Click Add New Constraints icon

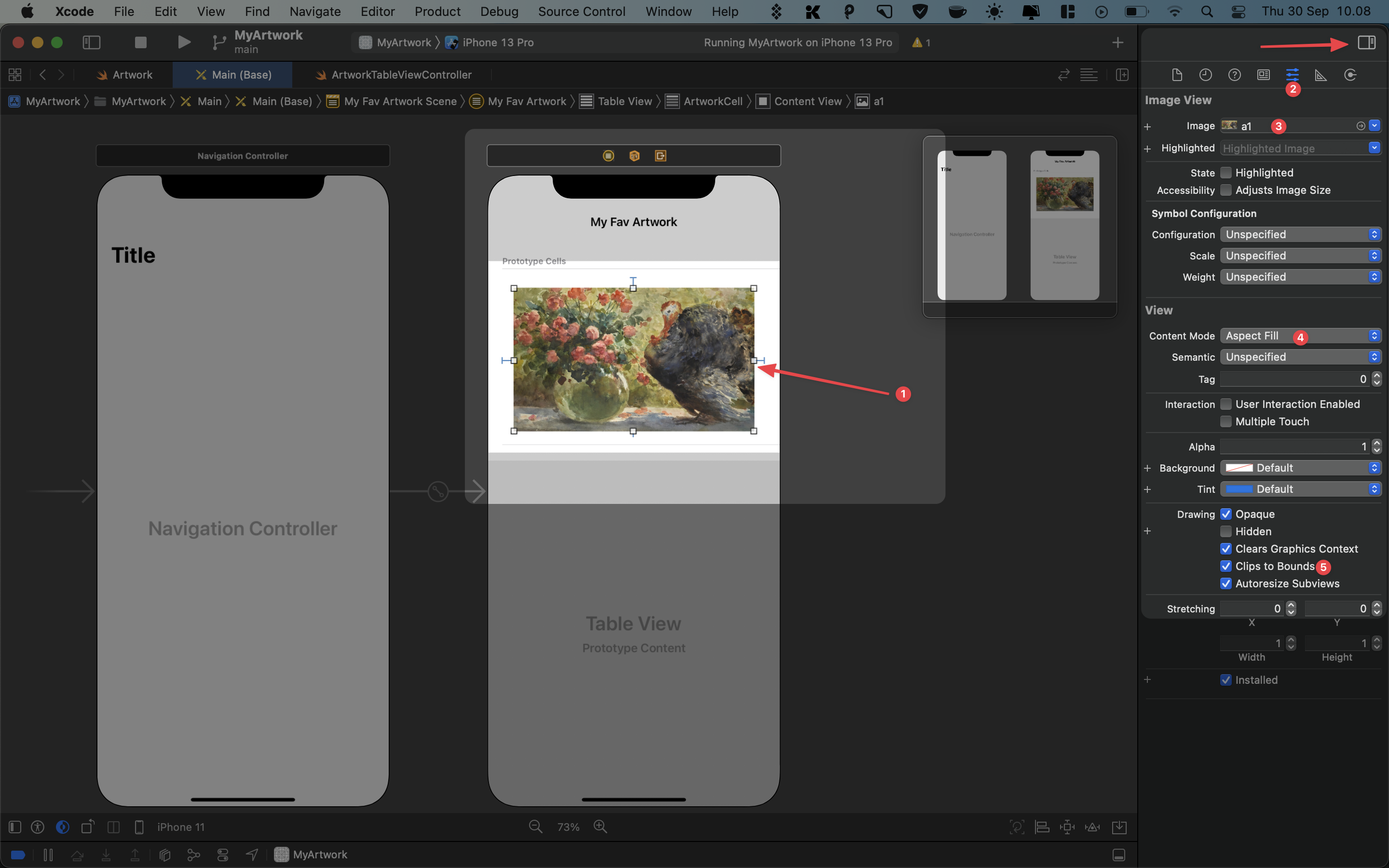1068,827
